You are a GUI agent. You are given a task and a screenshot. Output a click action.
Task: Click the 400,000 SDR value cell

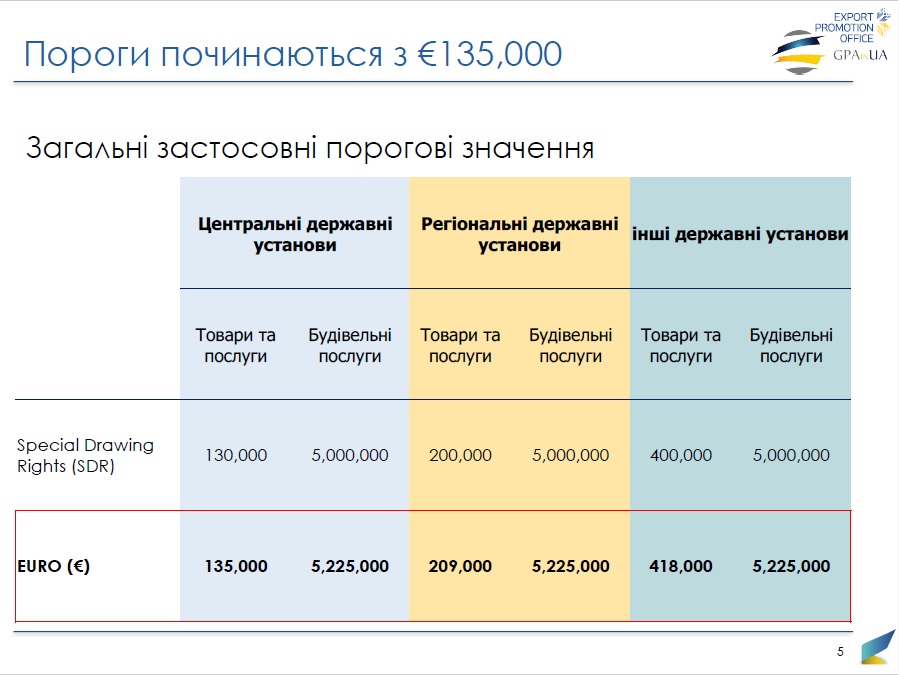click(x=681, y=455)
